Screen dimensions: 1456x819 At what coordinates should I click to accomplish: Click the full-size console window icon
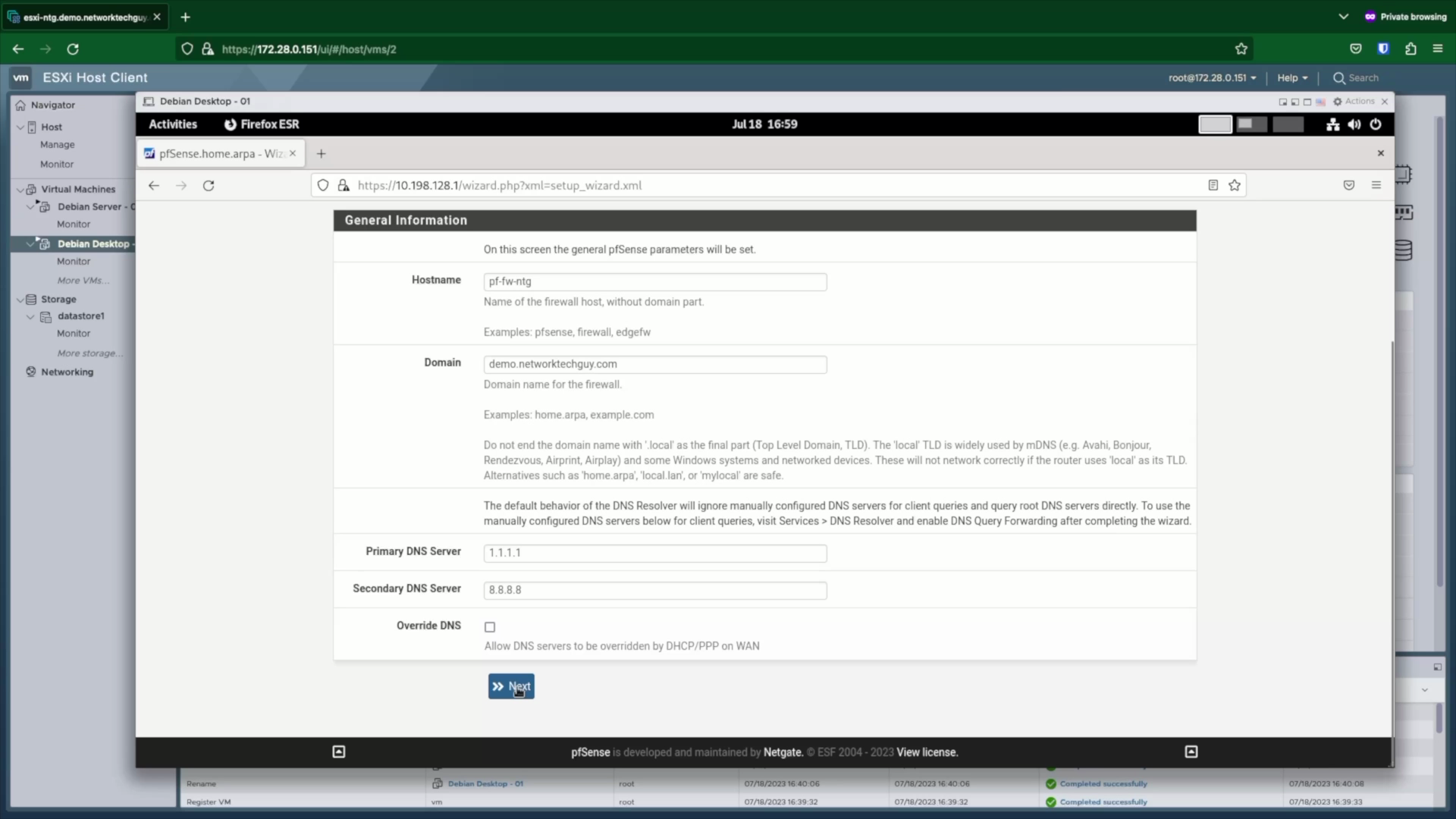(x=1307, y=102)
